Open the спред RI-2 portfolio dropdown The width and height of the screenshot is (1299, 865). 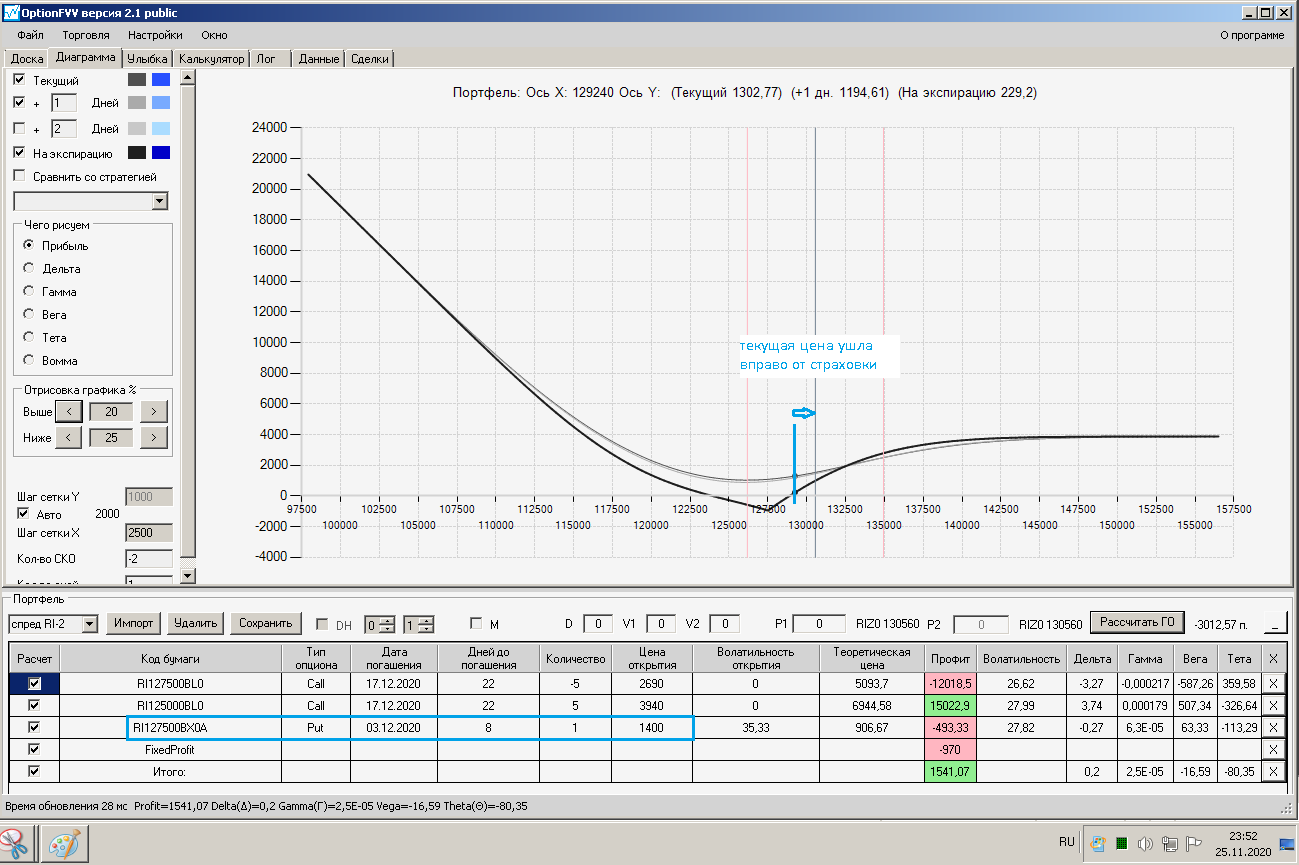pyautogui.click(x=89, y=624)
